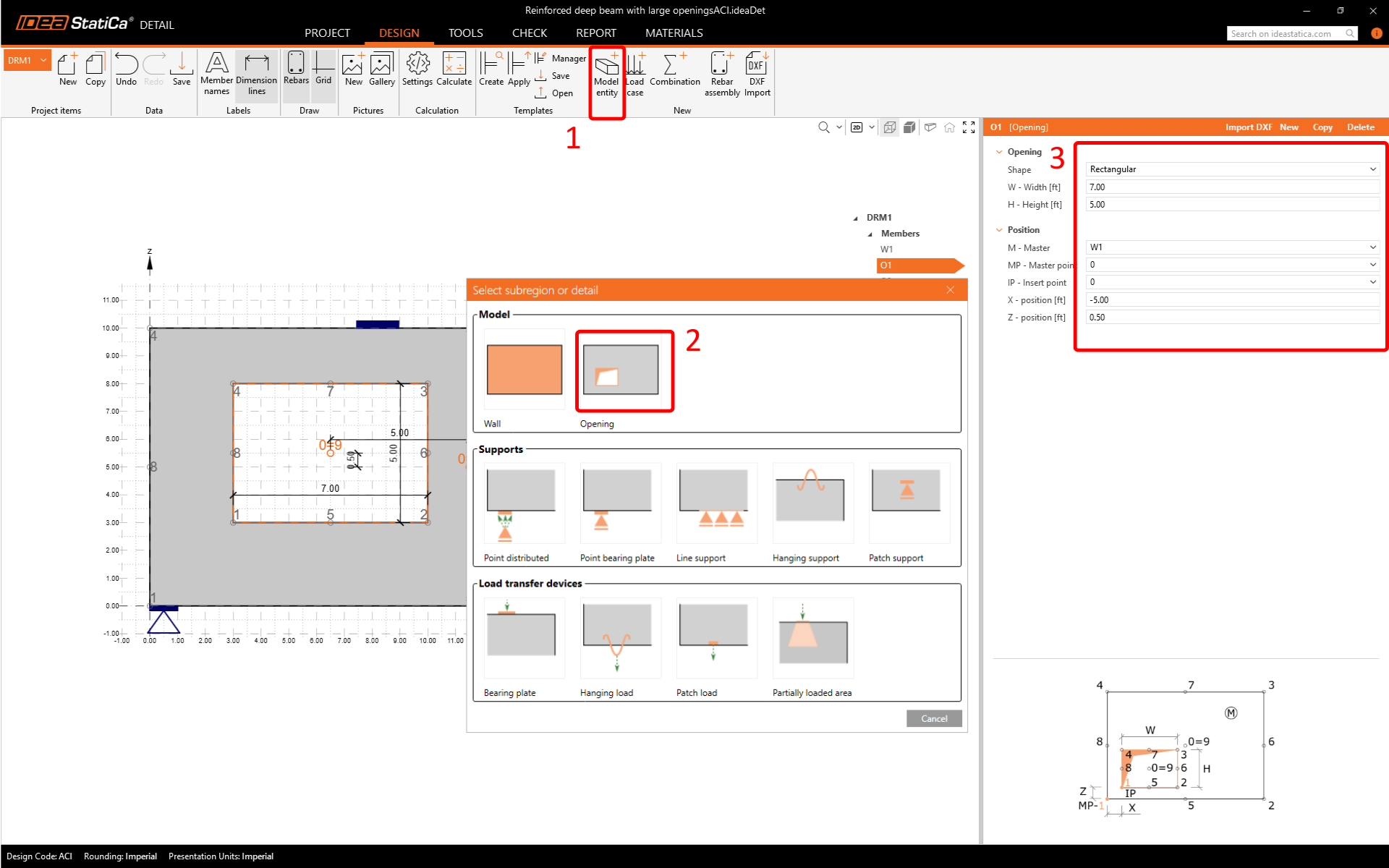Image resolution: width=1389 pixels, height=868 pixels.
Task: Collapse the Members tree node
Action: click(870, 234)
